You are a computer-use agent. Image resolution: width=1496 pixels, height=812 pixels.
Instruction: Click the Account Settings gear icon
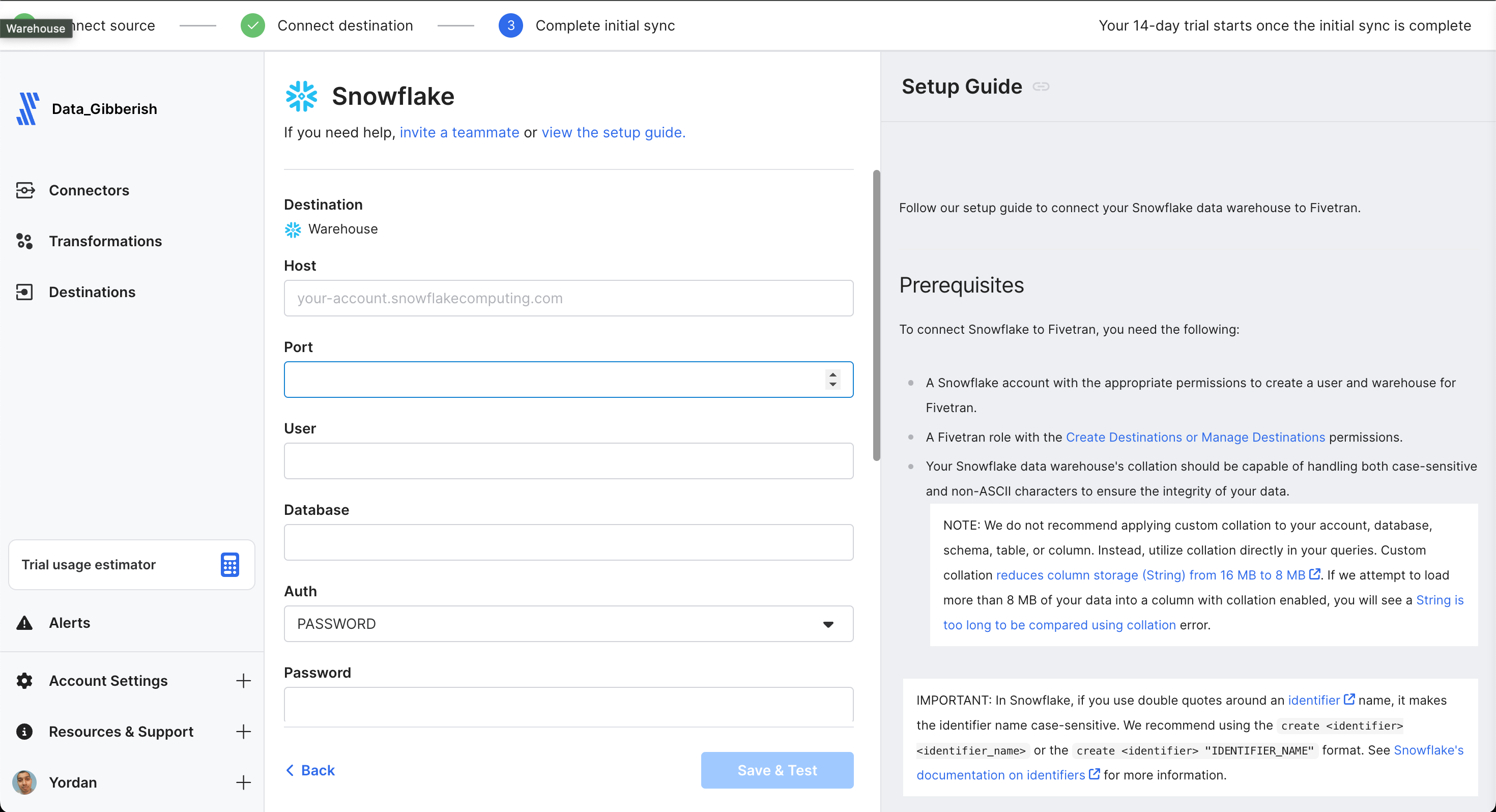[x=24, y=681]
